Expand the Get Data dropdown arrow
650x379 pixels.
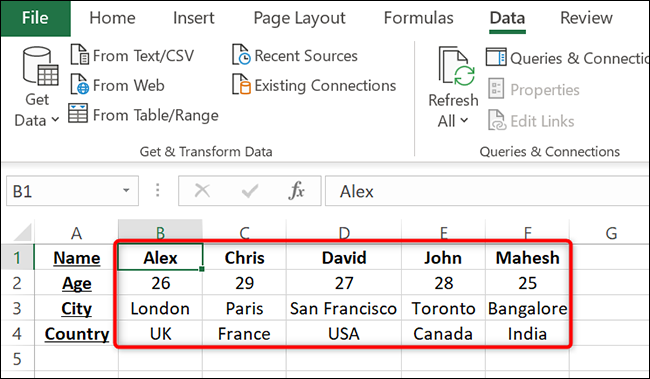click(x=55, y=120)
